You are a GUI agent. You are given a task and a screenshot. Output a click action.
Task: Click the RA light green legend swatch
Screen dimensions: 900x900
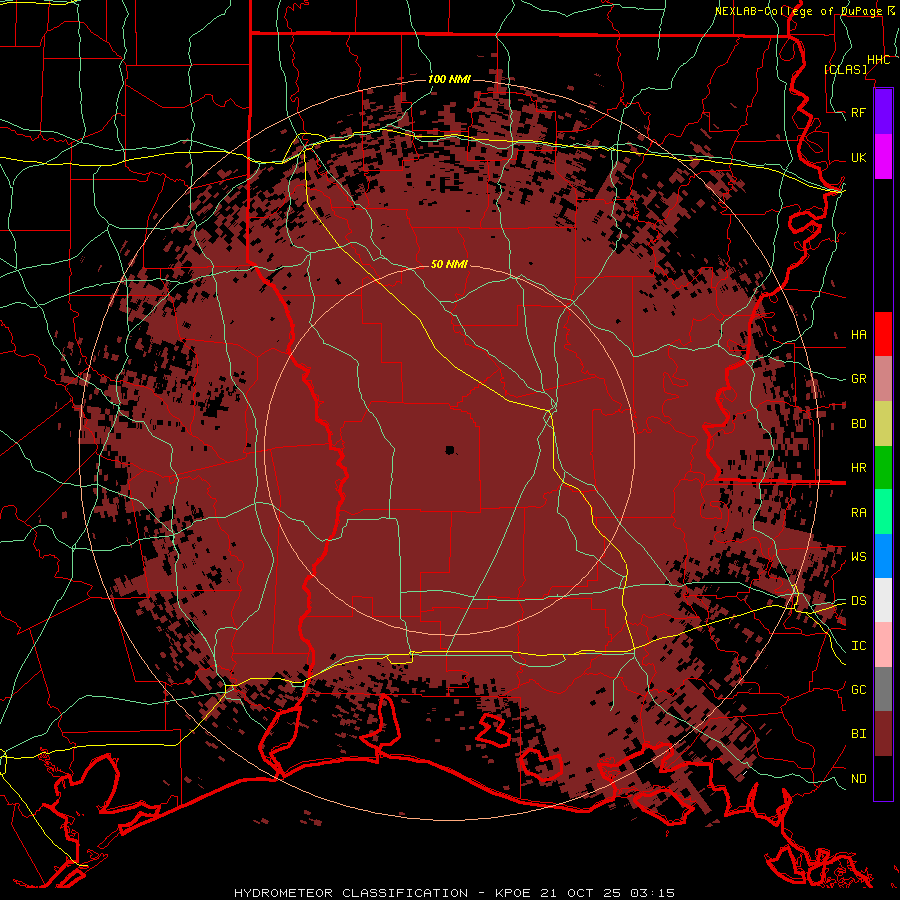(x=883, y=512)
